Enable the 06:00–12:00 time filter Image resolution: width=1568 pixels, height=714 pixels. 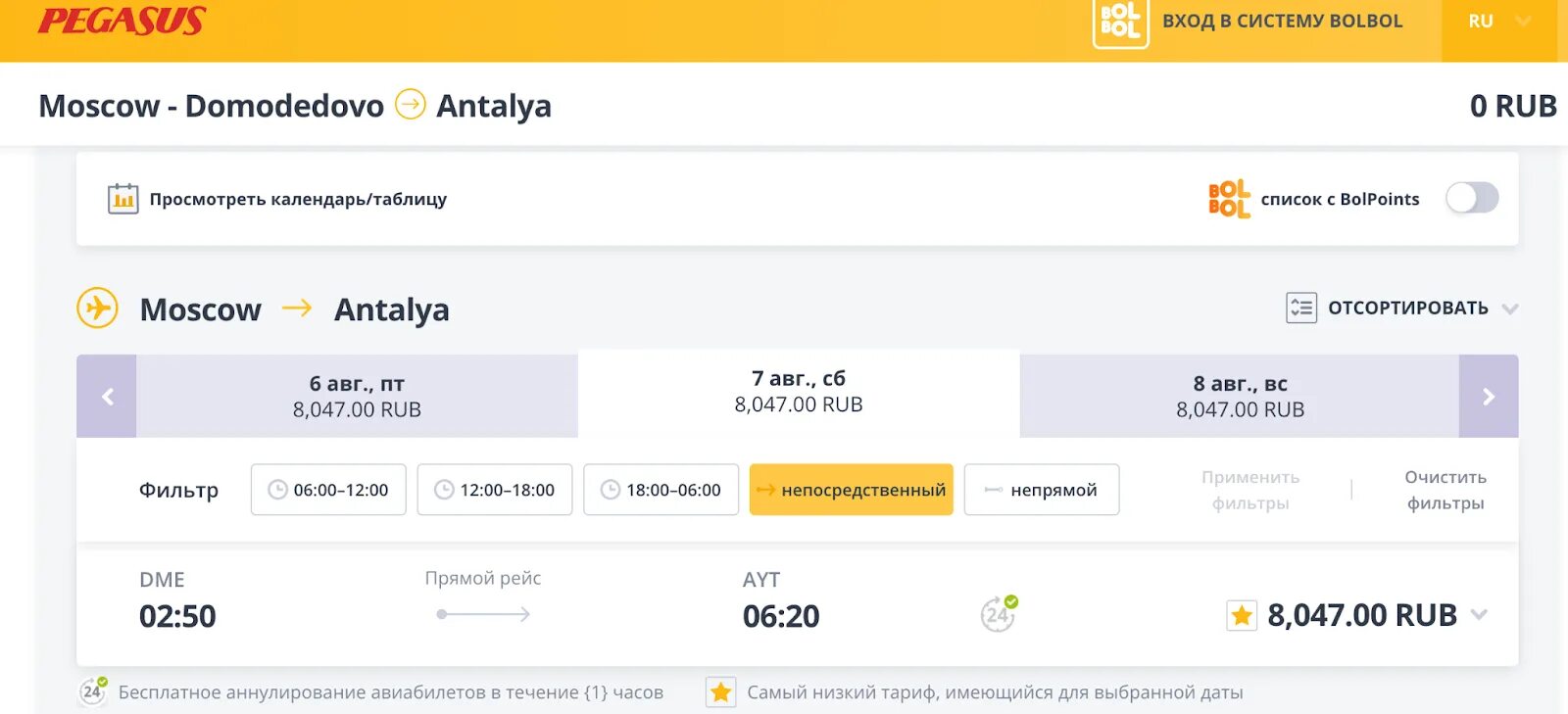tap(328, 490)
